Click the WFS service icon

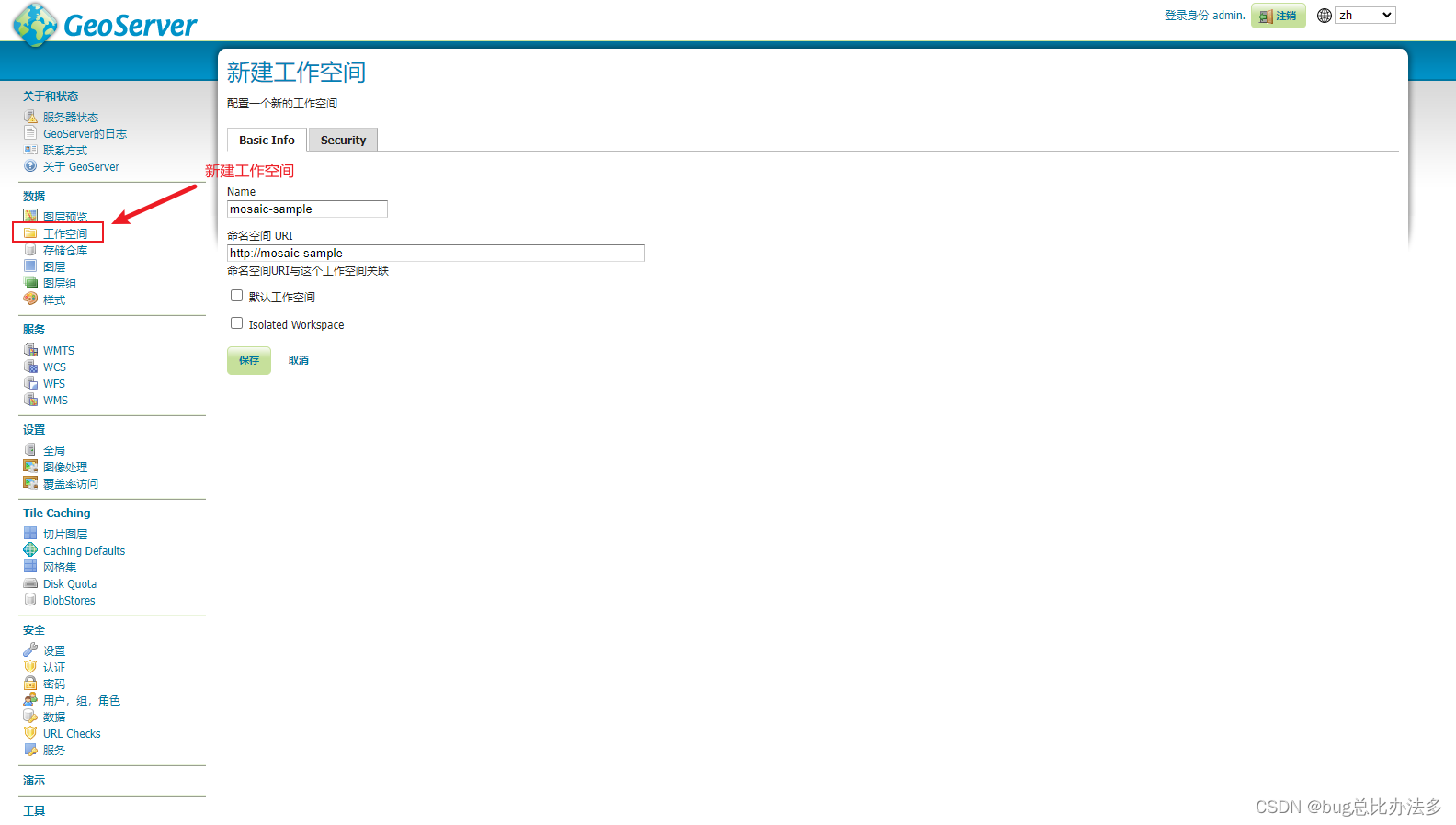[x=30, y=383]
